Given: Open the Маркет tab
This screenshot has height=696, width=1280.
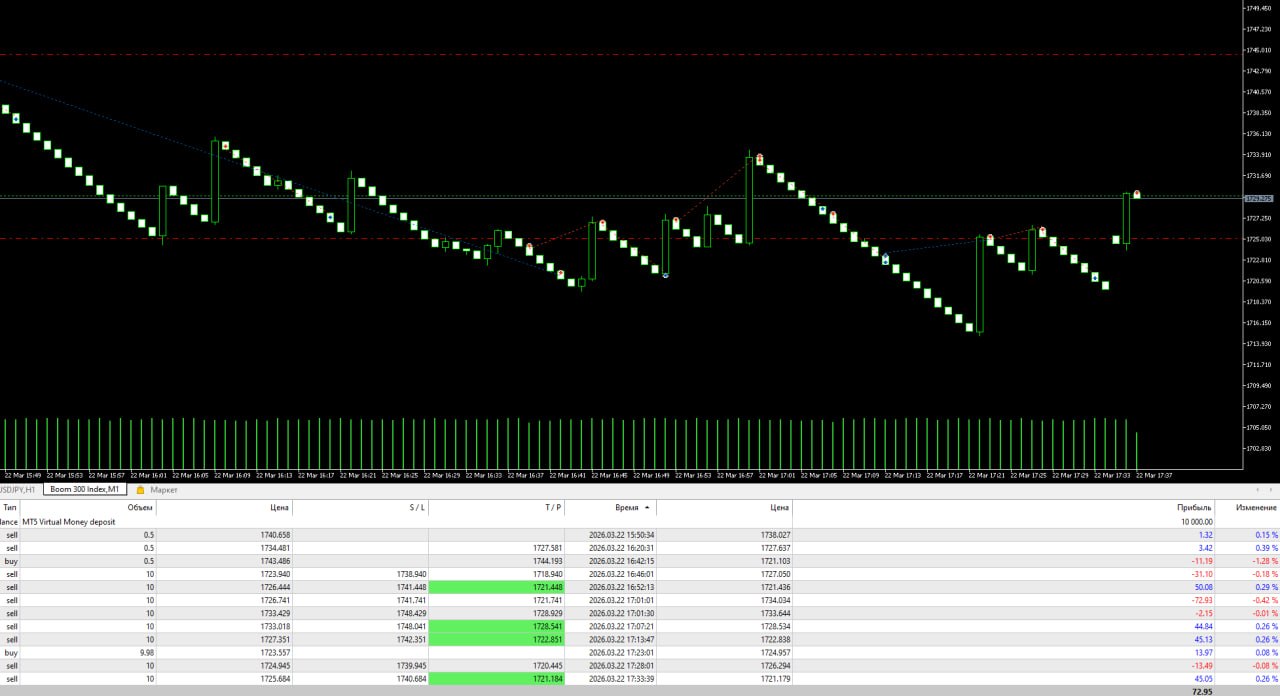Looking at the screenshot, I should (x=163, y=490).
